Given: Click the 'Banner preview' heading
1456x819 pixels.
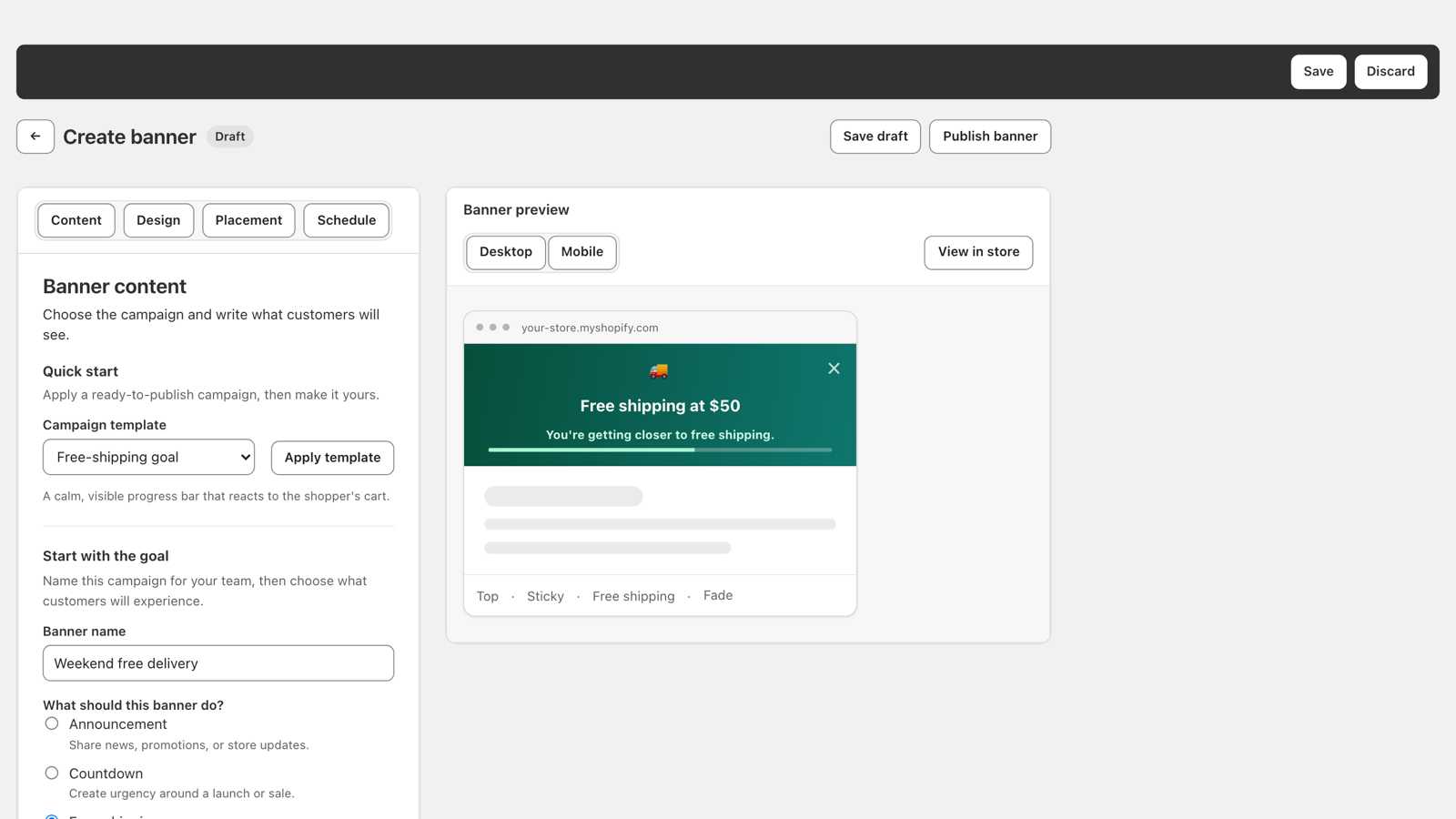Looking at the screenshot, I should [516, 209].
